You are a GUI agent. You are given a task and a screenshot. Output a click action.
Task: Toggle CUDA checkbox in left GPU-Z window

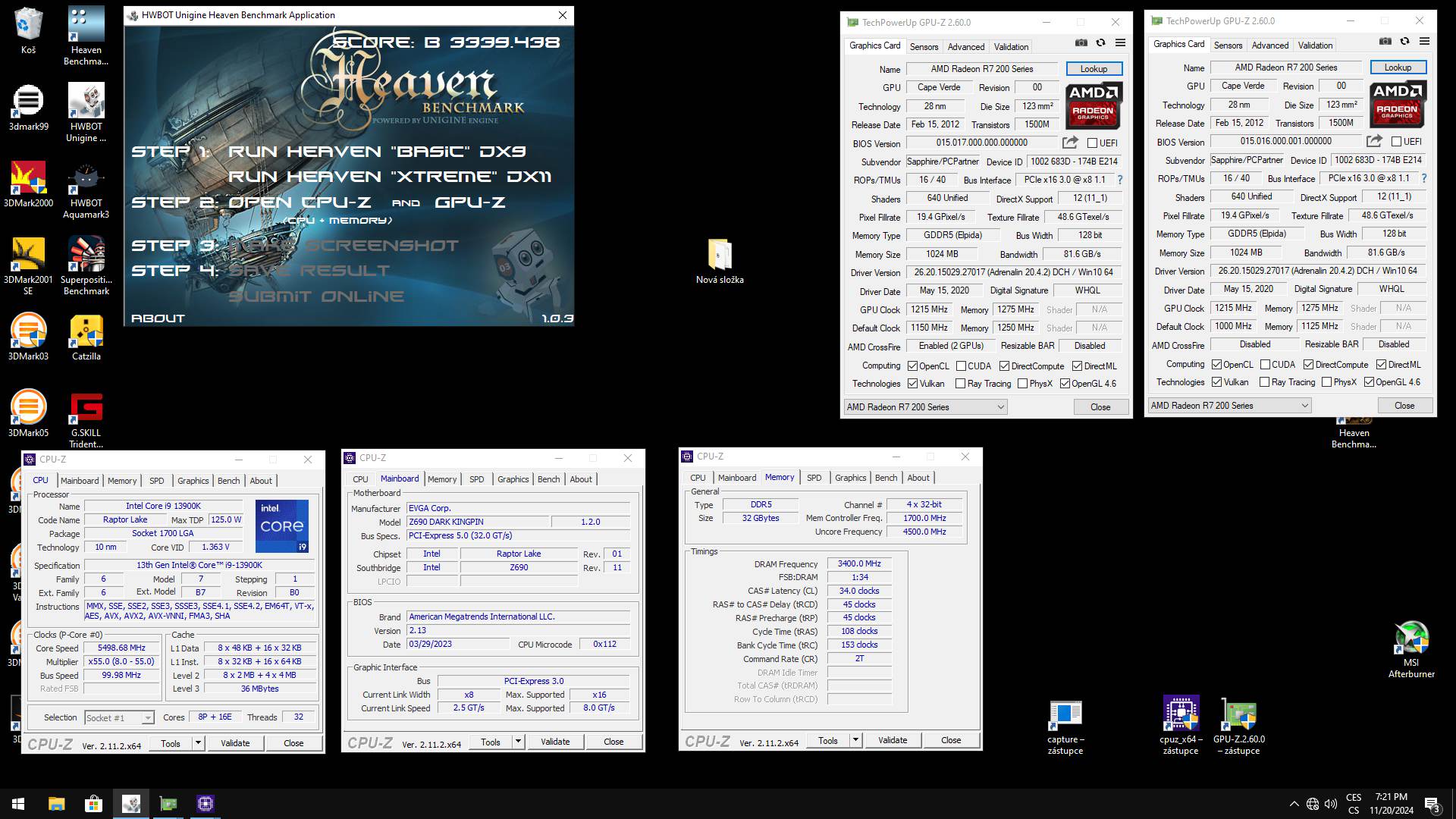tap(961, 366)
